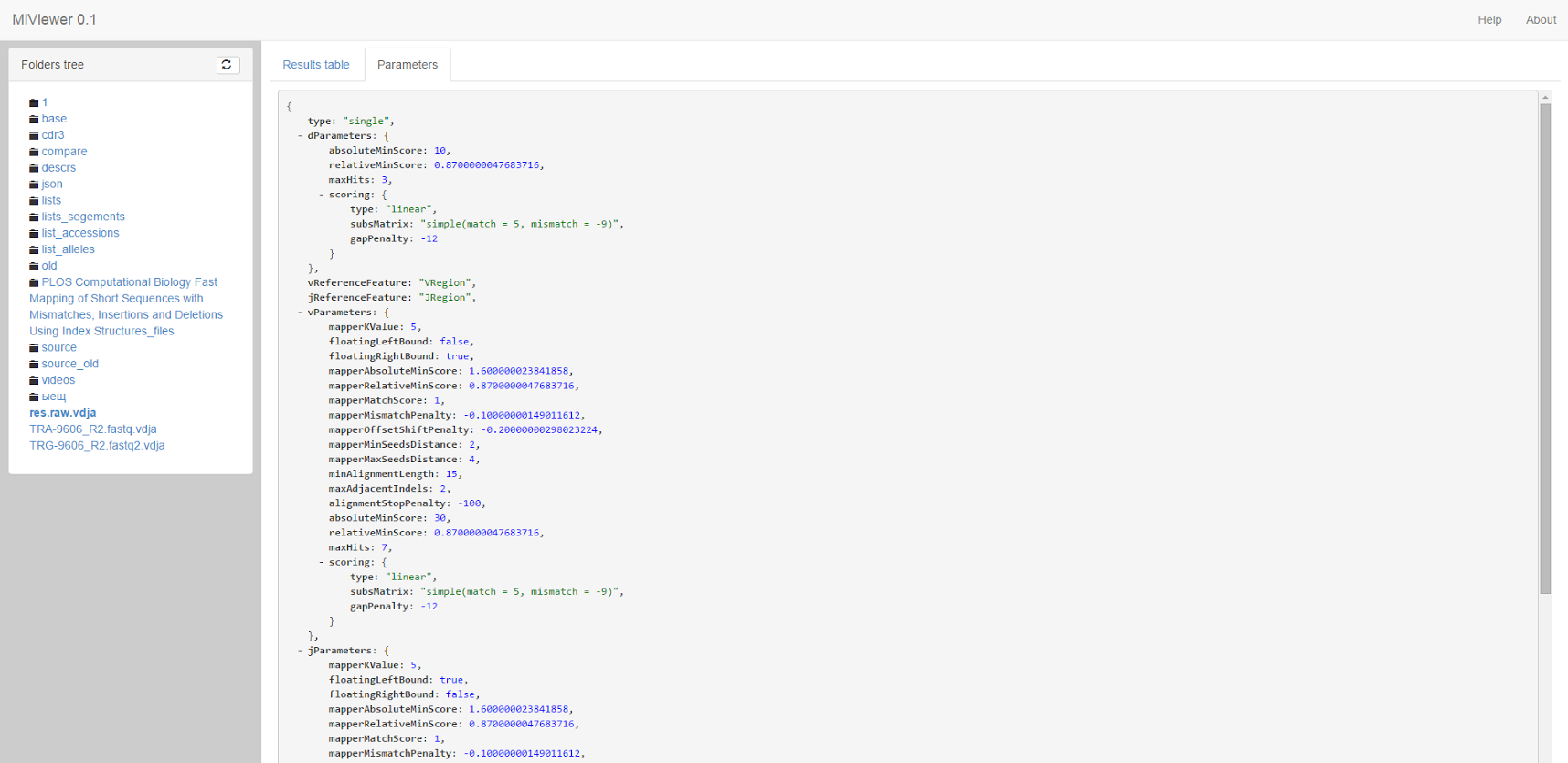Viewport: 1568px width, 763px height.
Task: Click the folder icon beside 'json'
Action: (34, 185)
